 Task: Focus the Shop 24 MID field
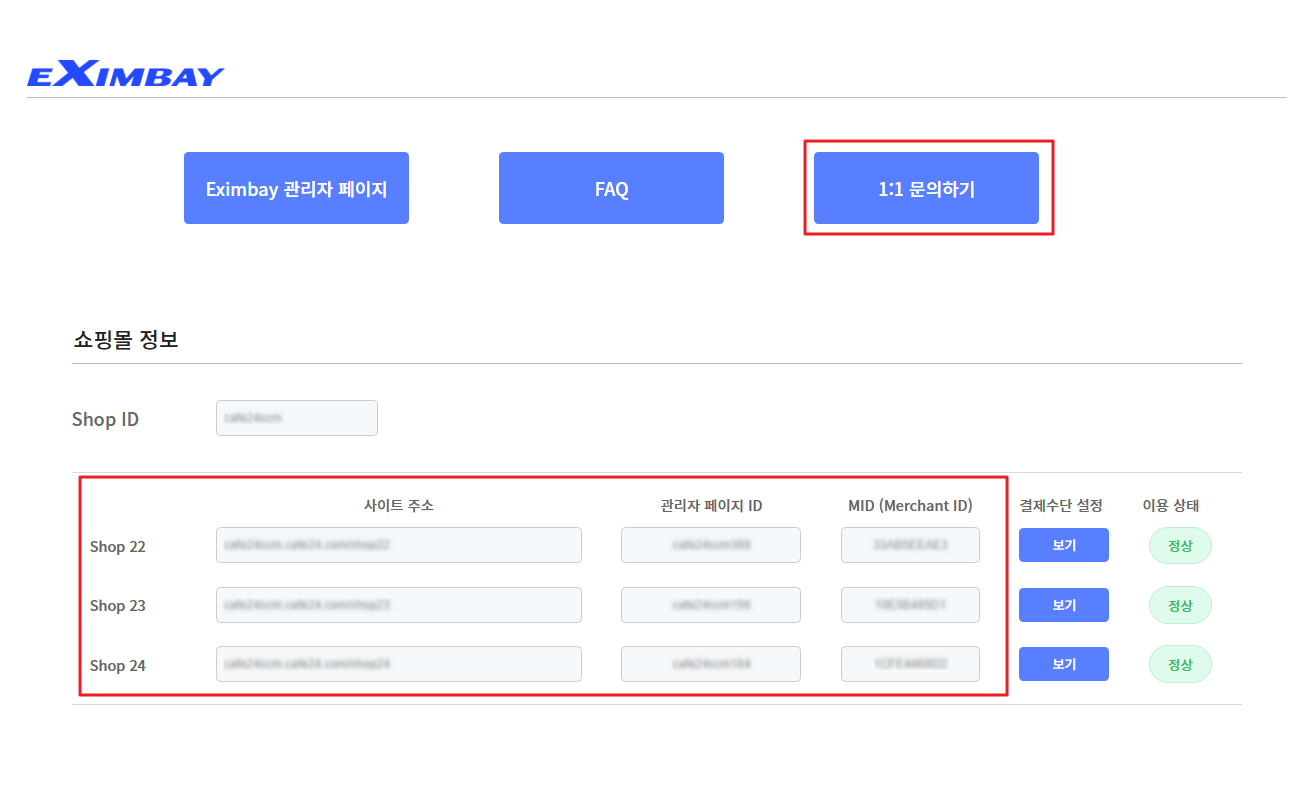point(910,664)
